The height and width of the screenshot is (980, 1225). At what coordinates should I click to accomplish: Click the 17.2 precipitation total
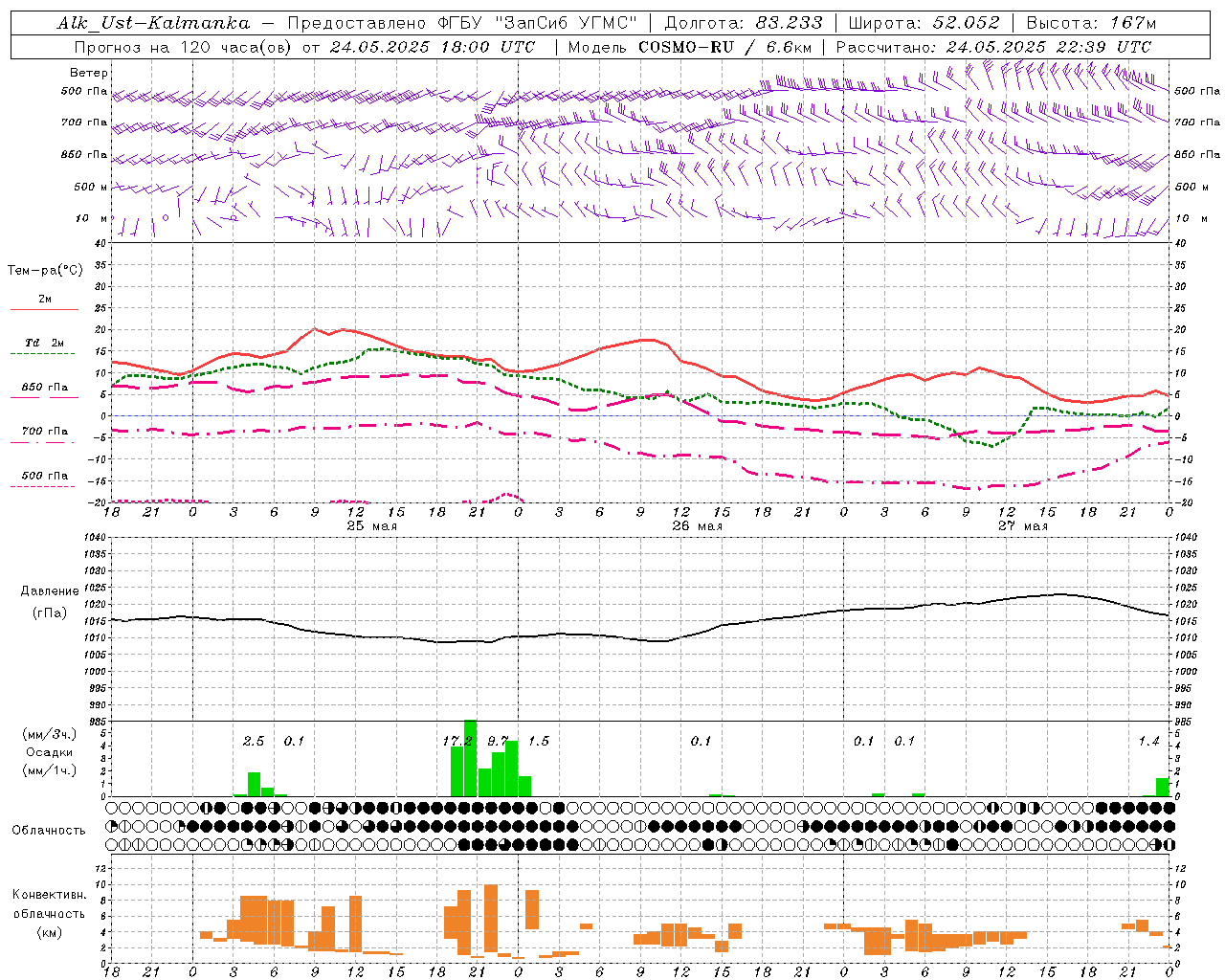point(457,741)
